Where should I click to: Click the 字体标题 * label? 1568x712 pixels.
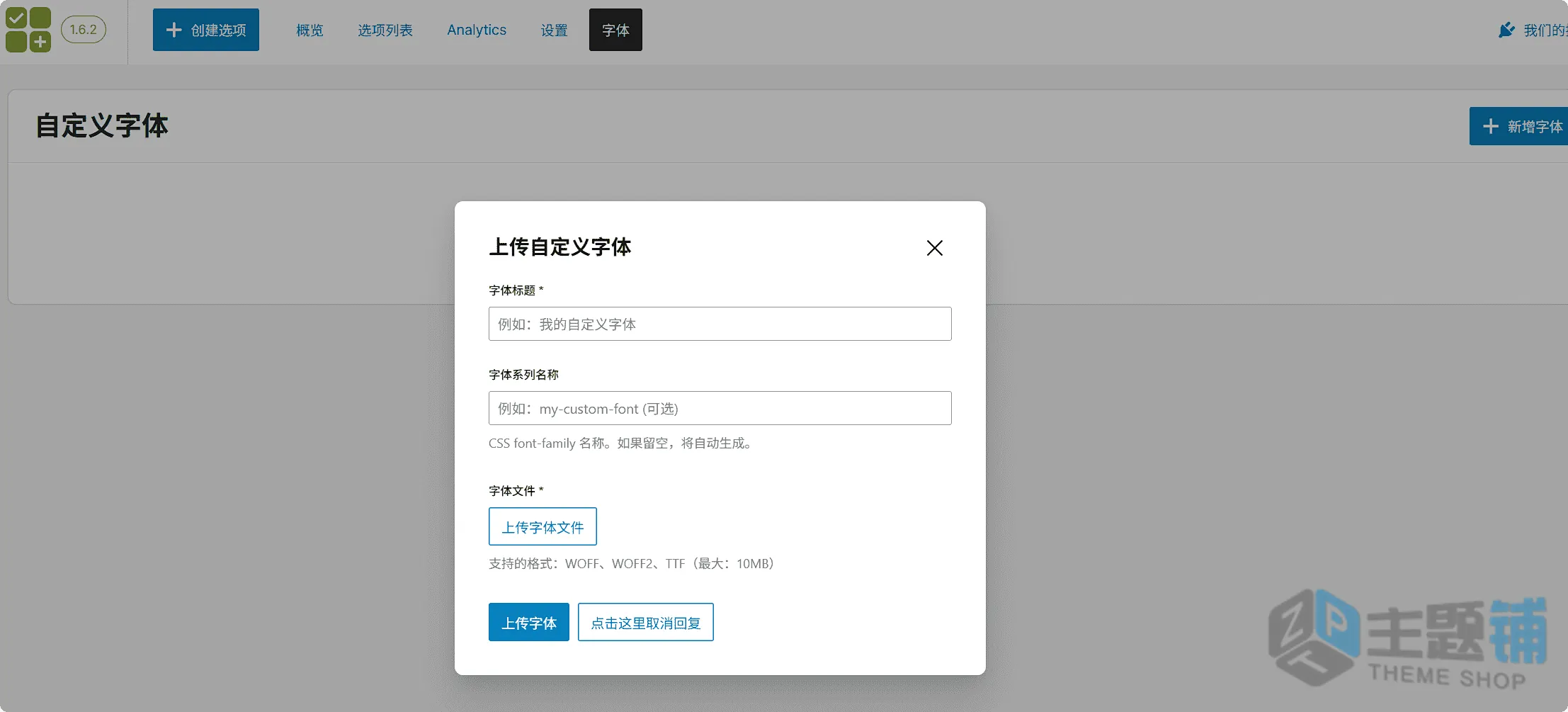click(516, 290)
